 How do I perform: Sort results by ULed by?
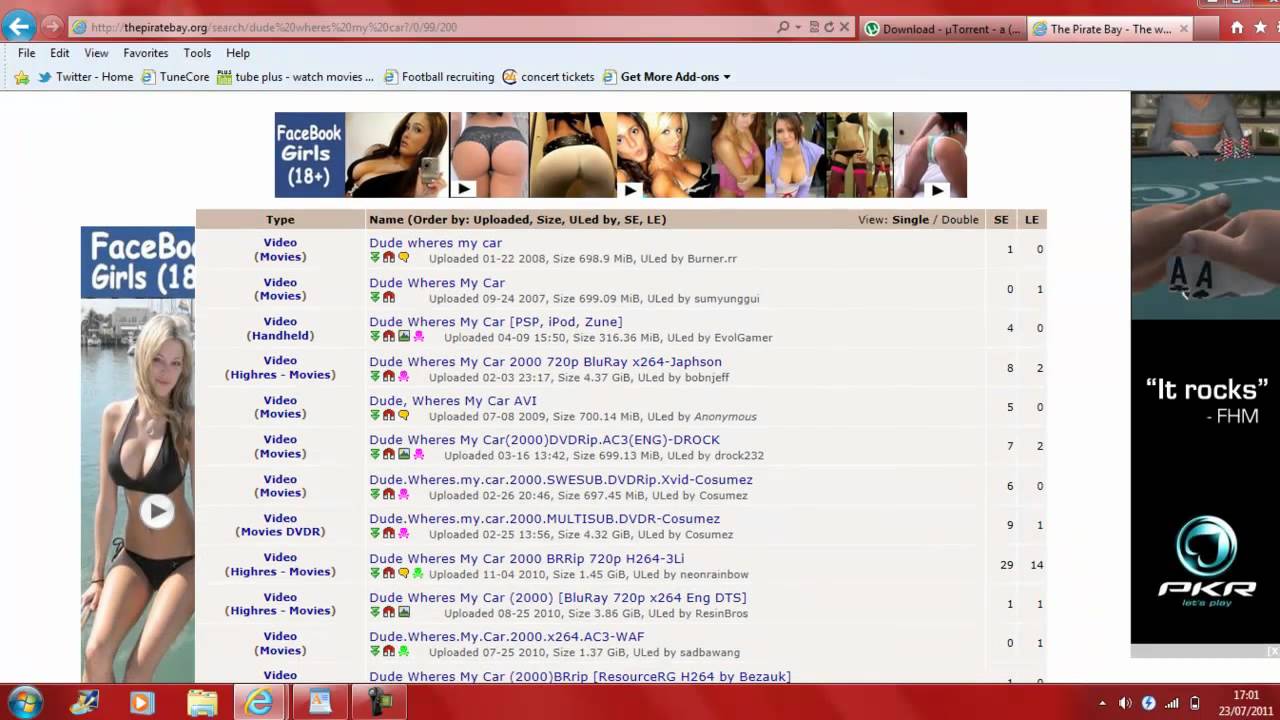589,220
